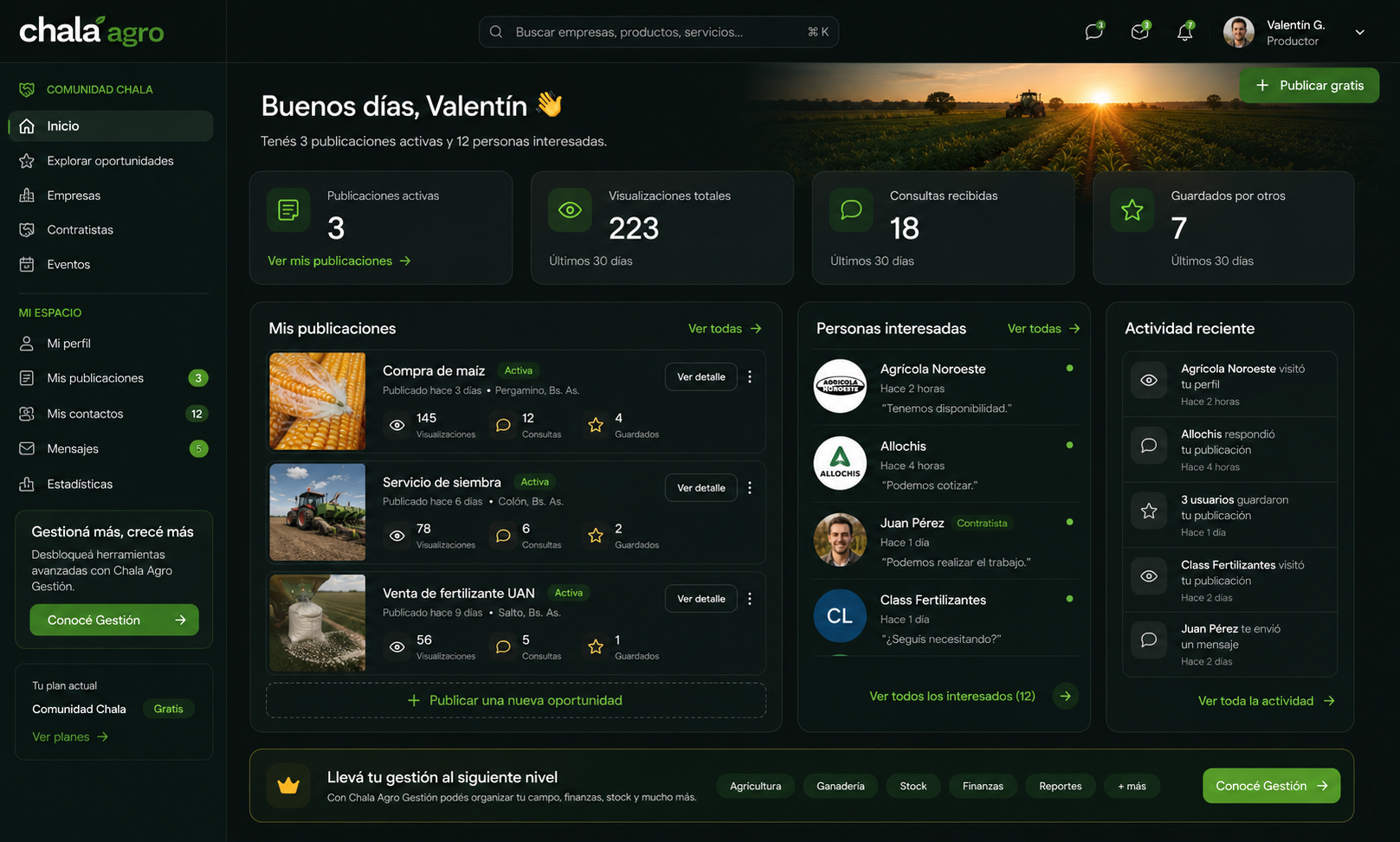1400x842 pixels.
Task: Click Ver todas in Personas interesadas
Action: pos(1043,328)
